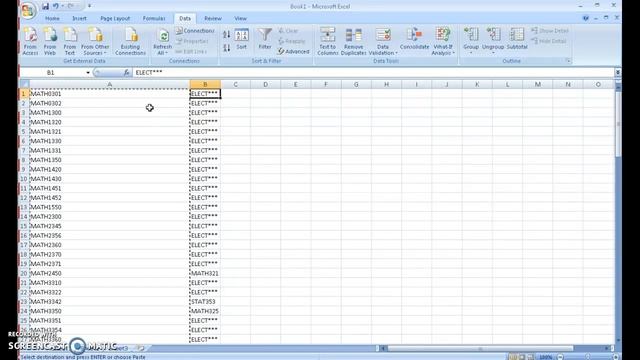Open Advanced filter options

(x=293, y=51)
